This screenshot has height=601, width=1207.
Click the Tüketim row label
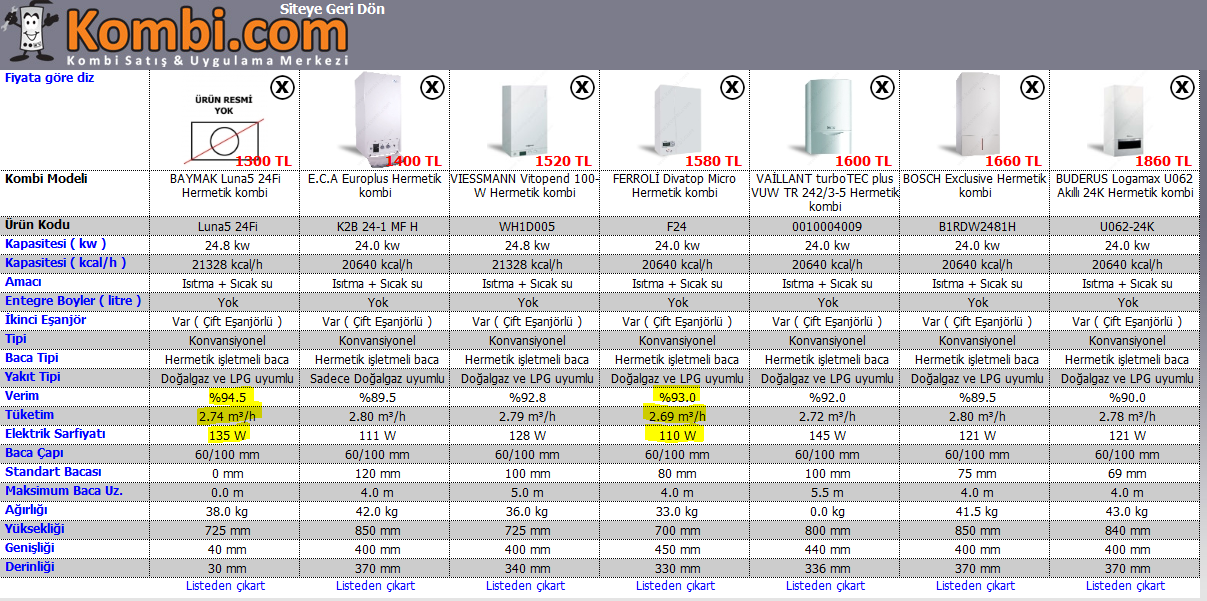point(32,415)
